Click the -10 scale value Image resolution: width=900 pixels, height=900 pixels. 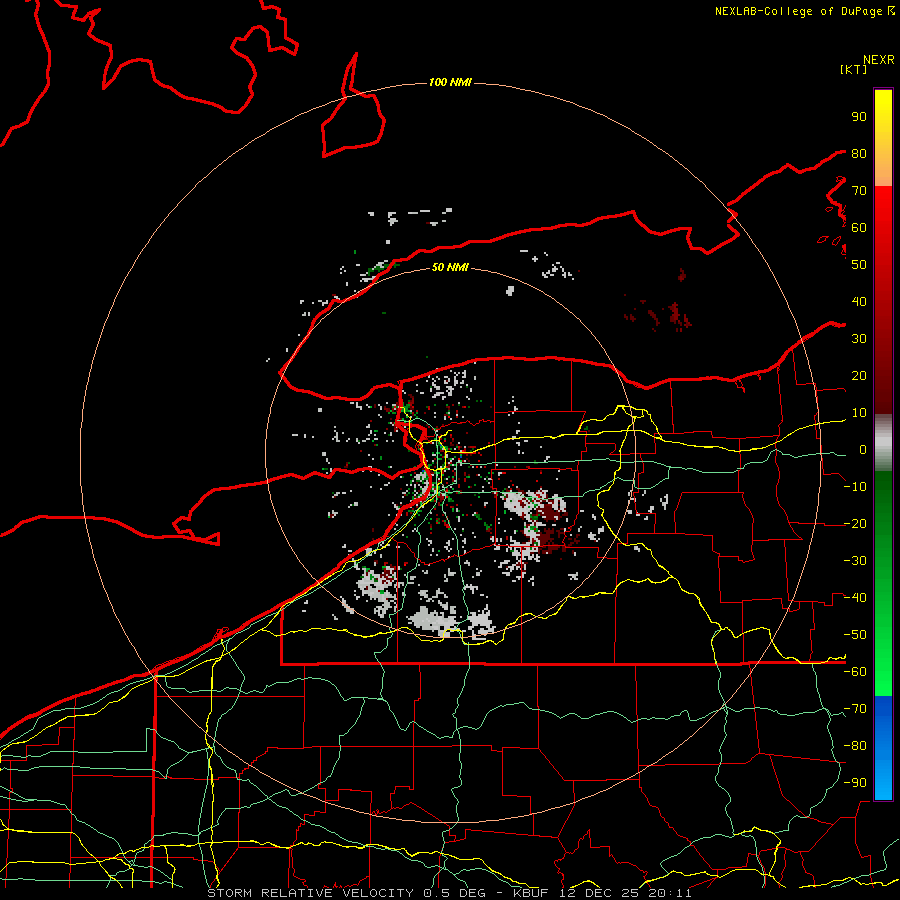(x=855, y=487)
